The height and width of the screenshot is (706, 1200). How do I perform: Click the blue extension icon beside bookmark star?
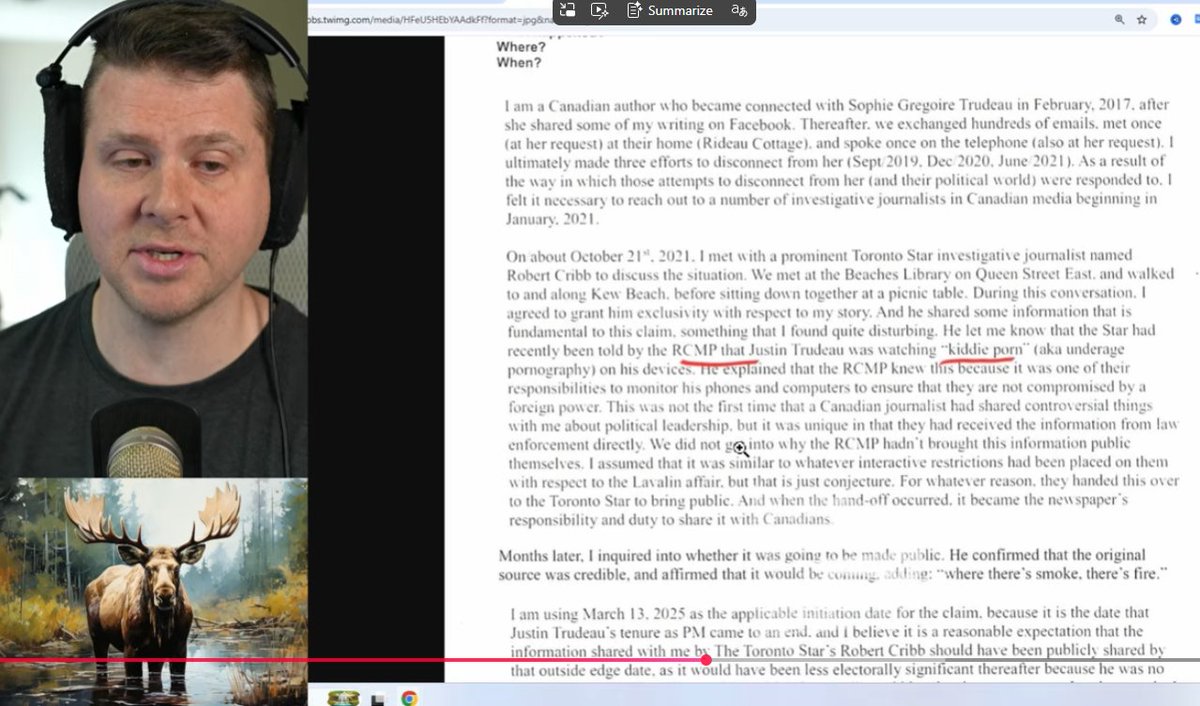click(x=1177, y=19)
